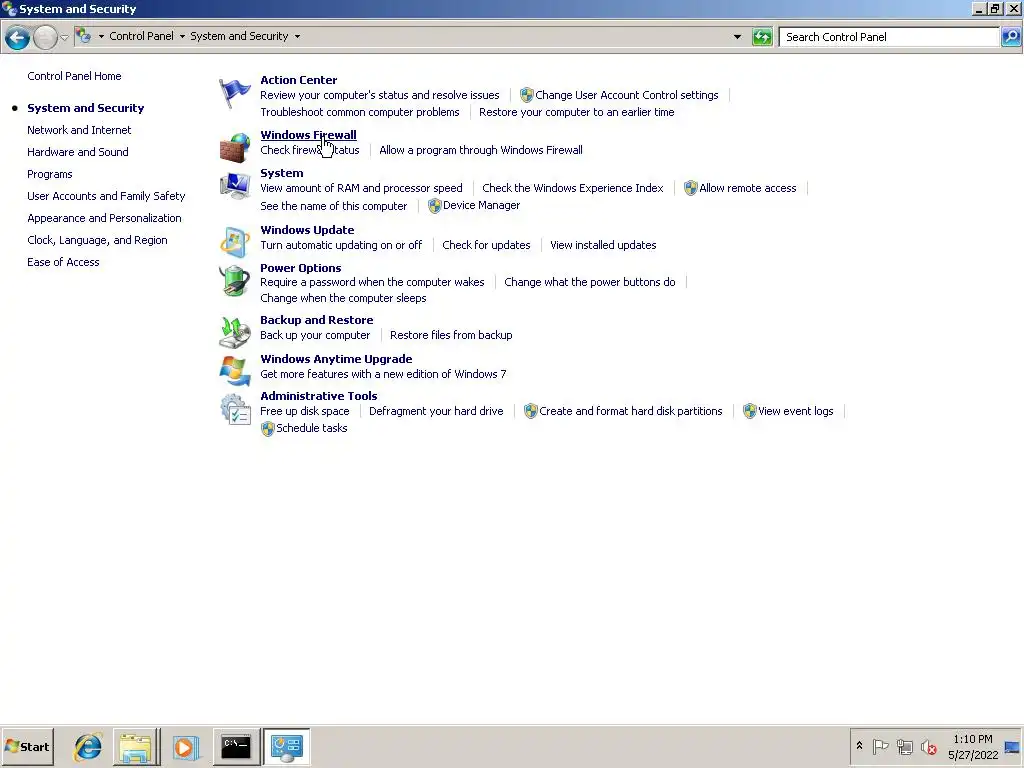Open Check the Windows Experience Index
This screenshot has height=768, width=1024.
coord(573,188)
